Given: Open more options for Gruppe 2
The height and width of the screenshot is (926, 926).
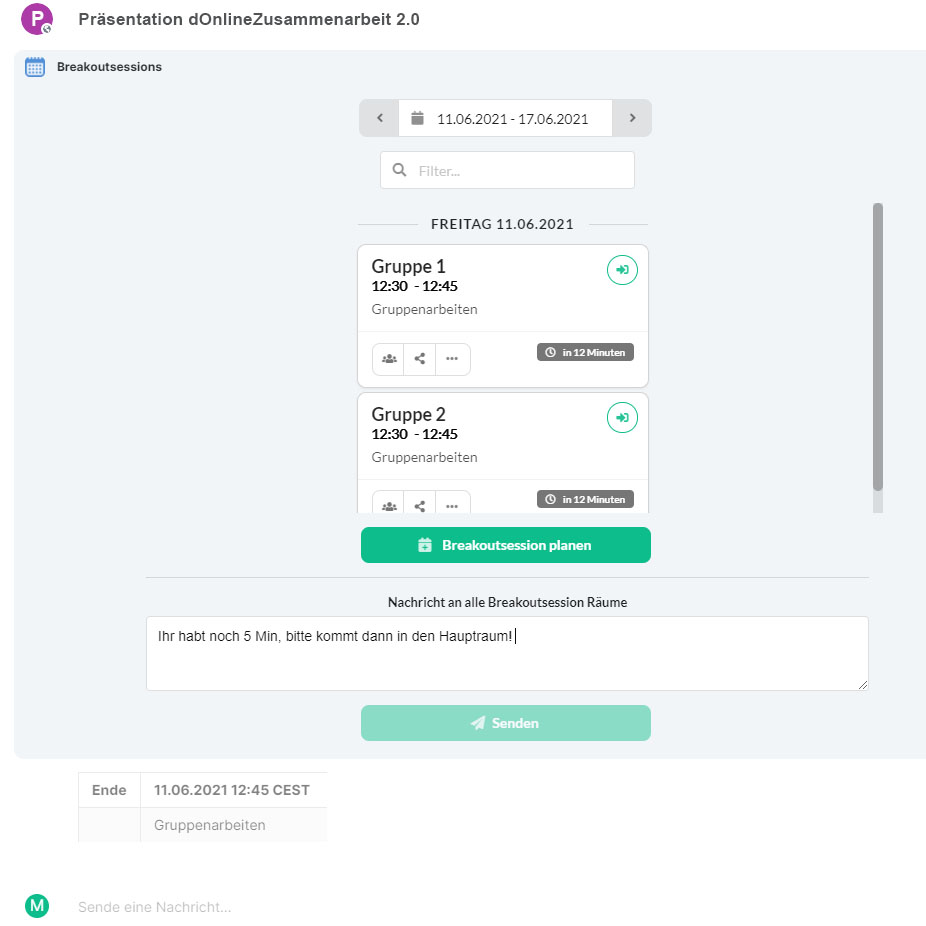Looking at the screenshot, I should [x=452, y=504].
